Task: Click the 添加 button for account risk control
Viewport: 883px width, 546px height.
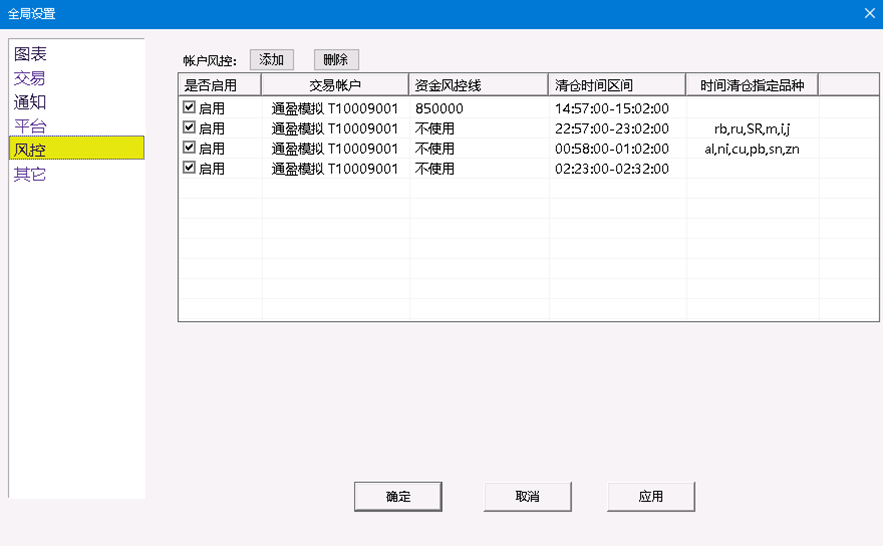Action: tap(271, 60)
